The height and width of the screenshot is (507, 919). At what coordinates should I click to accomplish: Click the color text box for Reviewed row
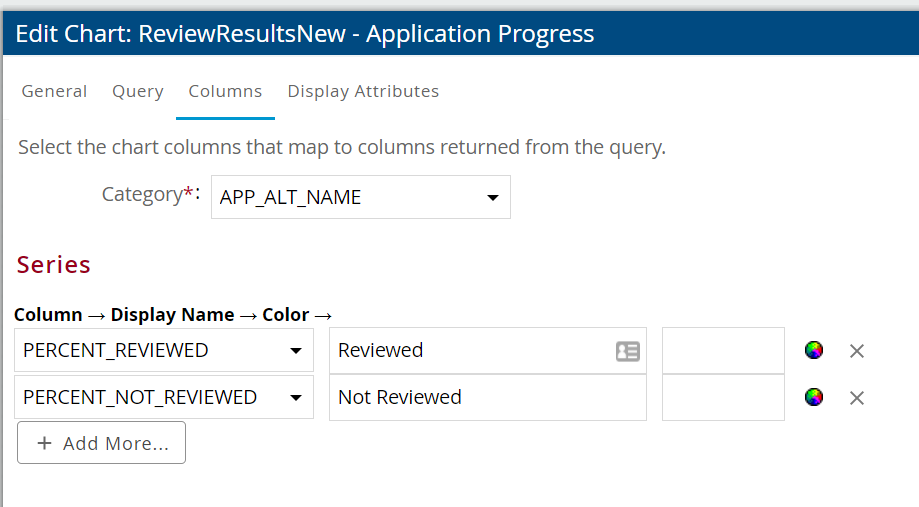[723, 350]
